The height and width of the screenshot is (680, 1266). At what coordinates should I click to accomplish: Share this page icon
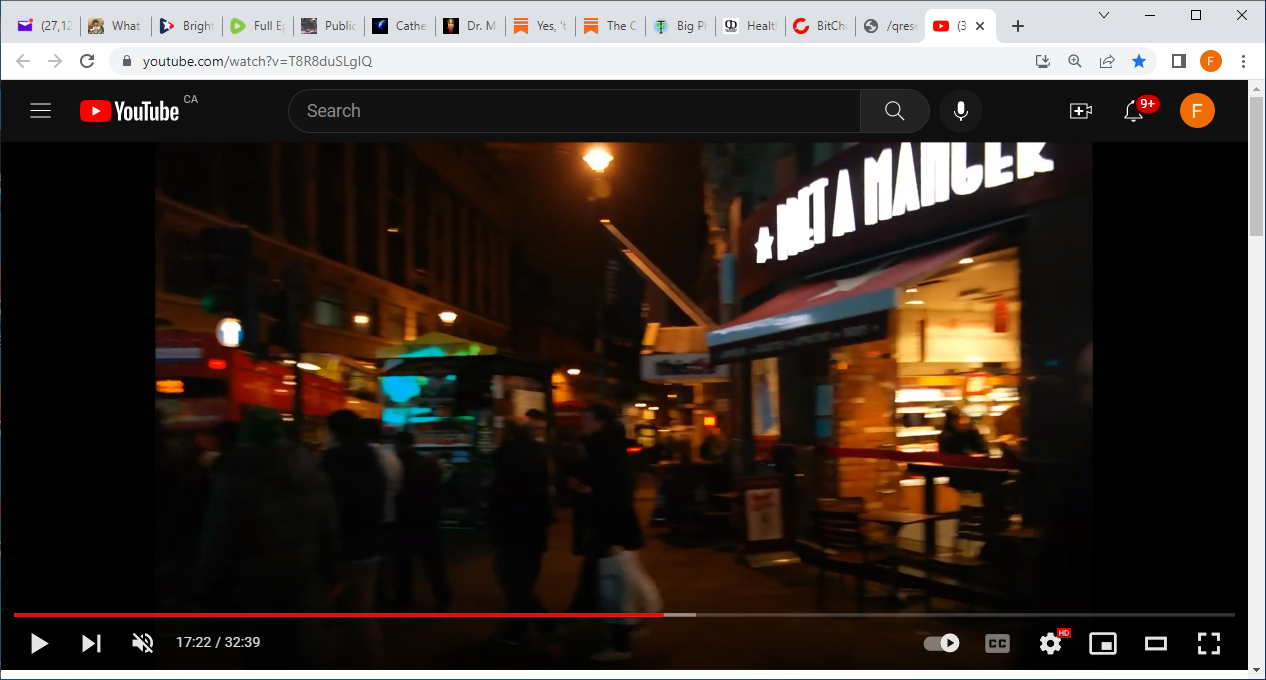click(x=1107, y=61)
